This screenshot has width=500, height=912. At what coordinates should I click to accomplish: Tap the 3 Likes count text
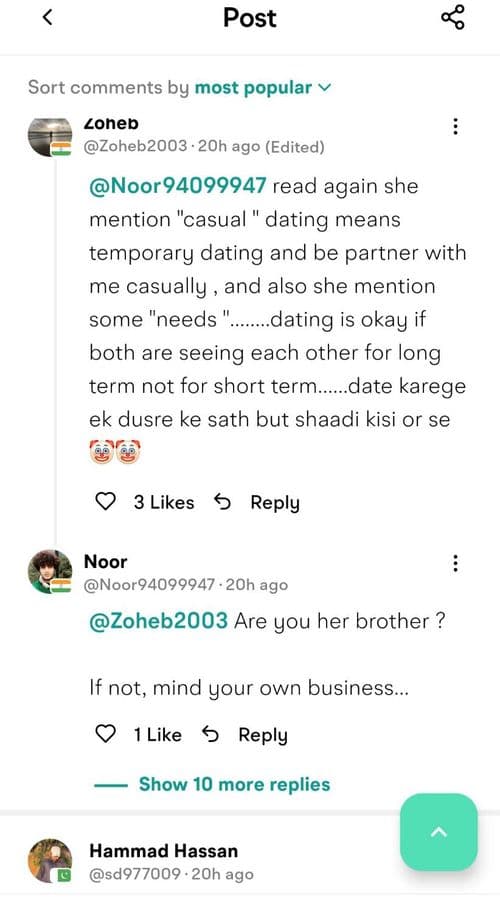tap(164, 502)
